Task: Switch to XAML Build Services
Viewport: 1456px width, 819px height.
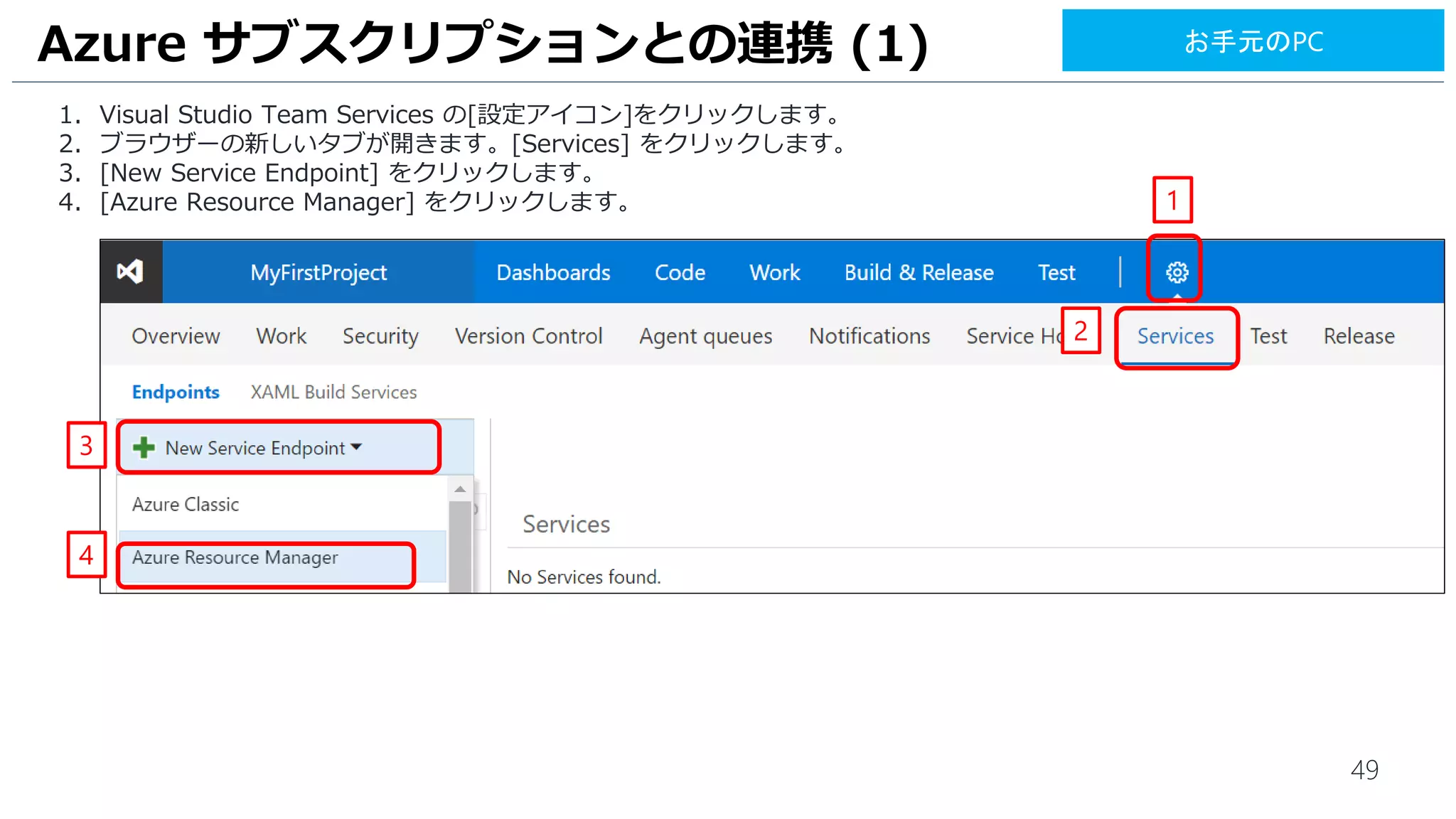Action: click(333, 392)
